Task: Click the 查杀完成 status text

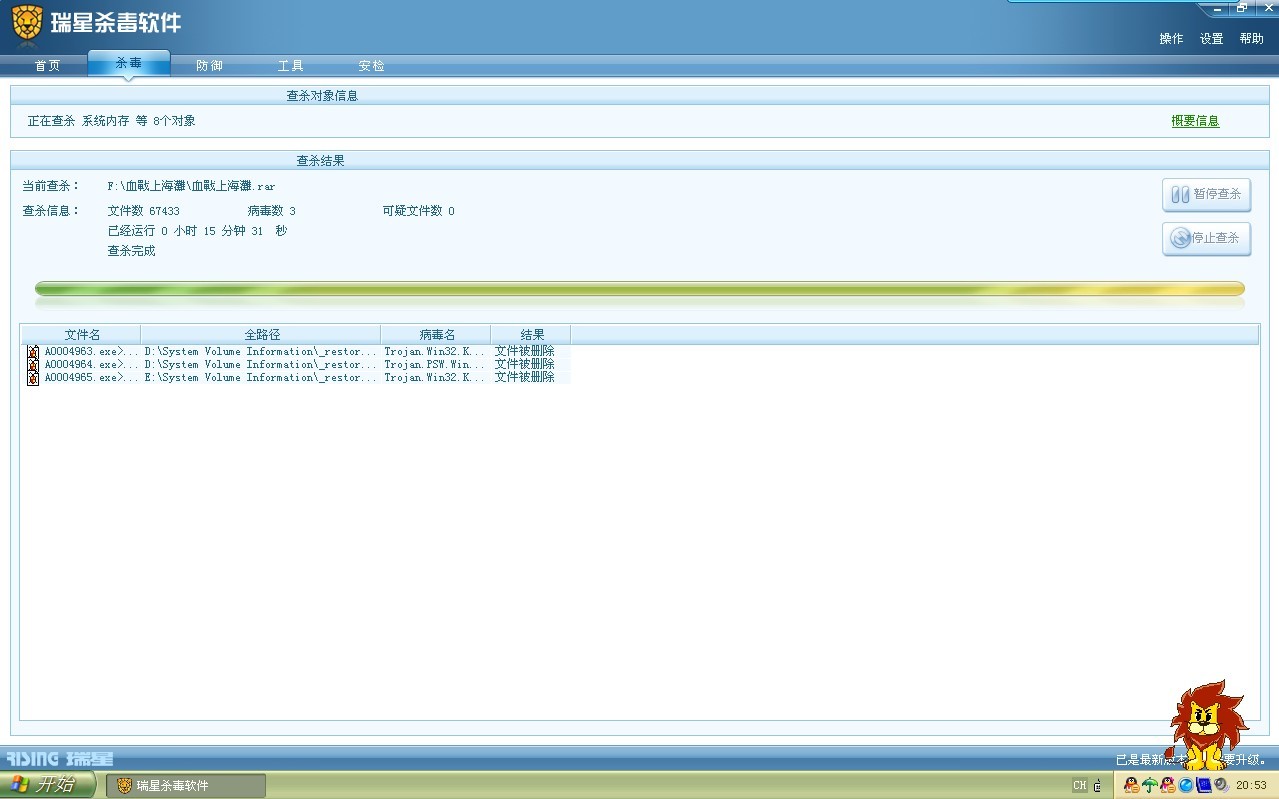Action: coord(131,251)
